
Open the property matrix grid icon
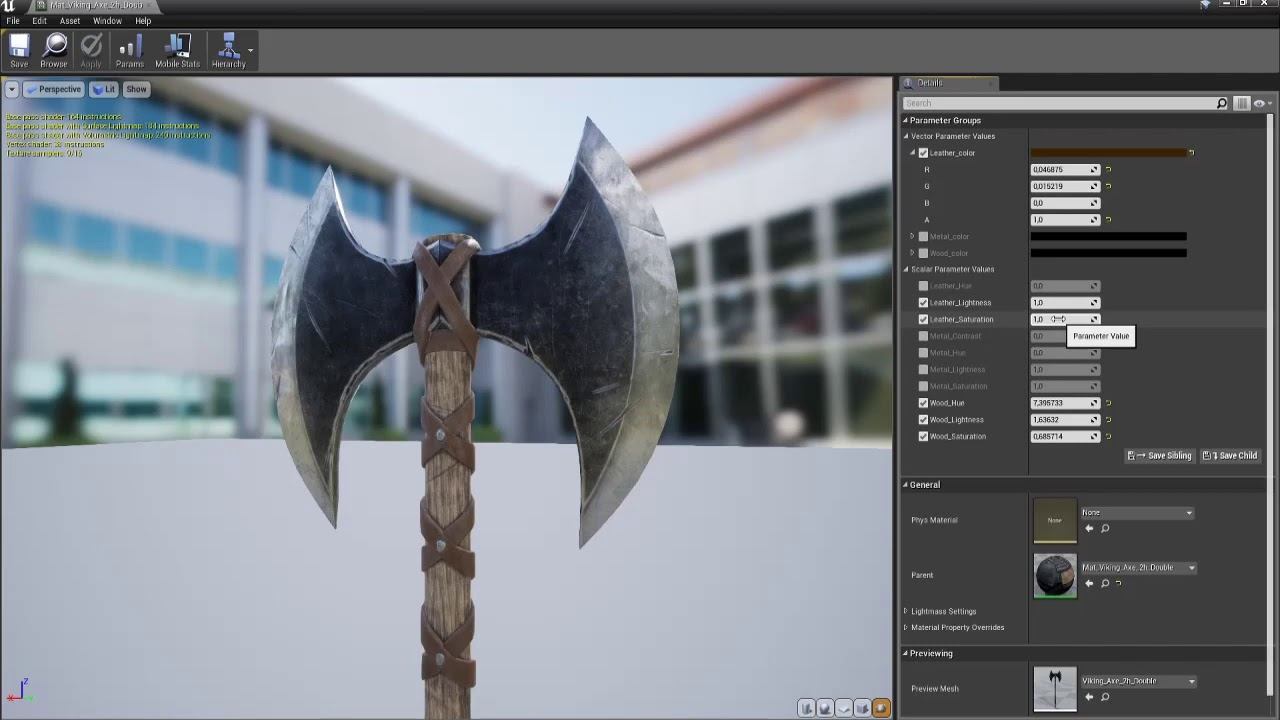pyautogui.click(x=1242, y=103)
